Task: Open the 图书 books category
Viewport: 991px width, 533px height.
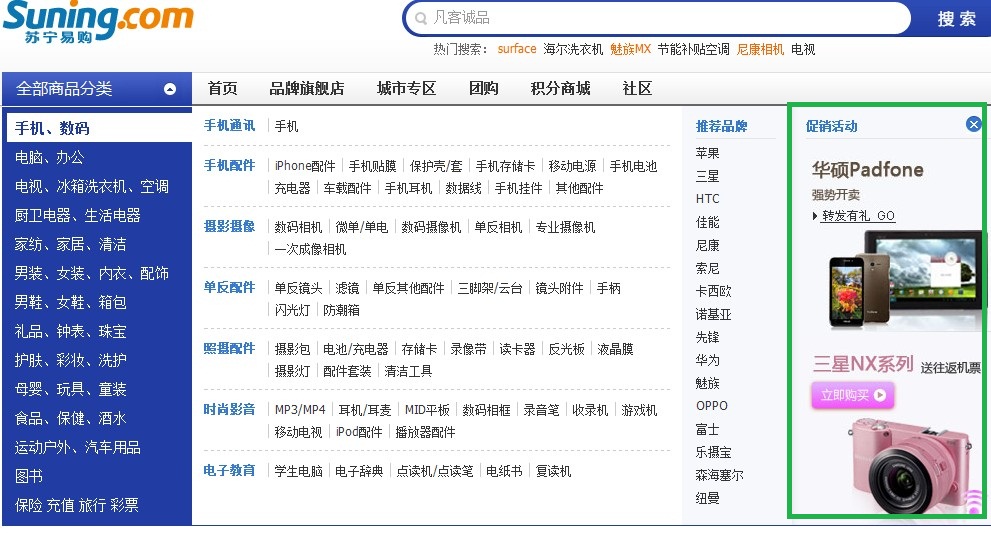Action: click(30, 476)
